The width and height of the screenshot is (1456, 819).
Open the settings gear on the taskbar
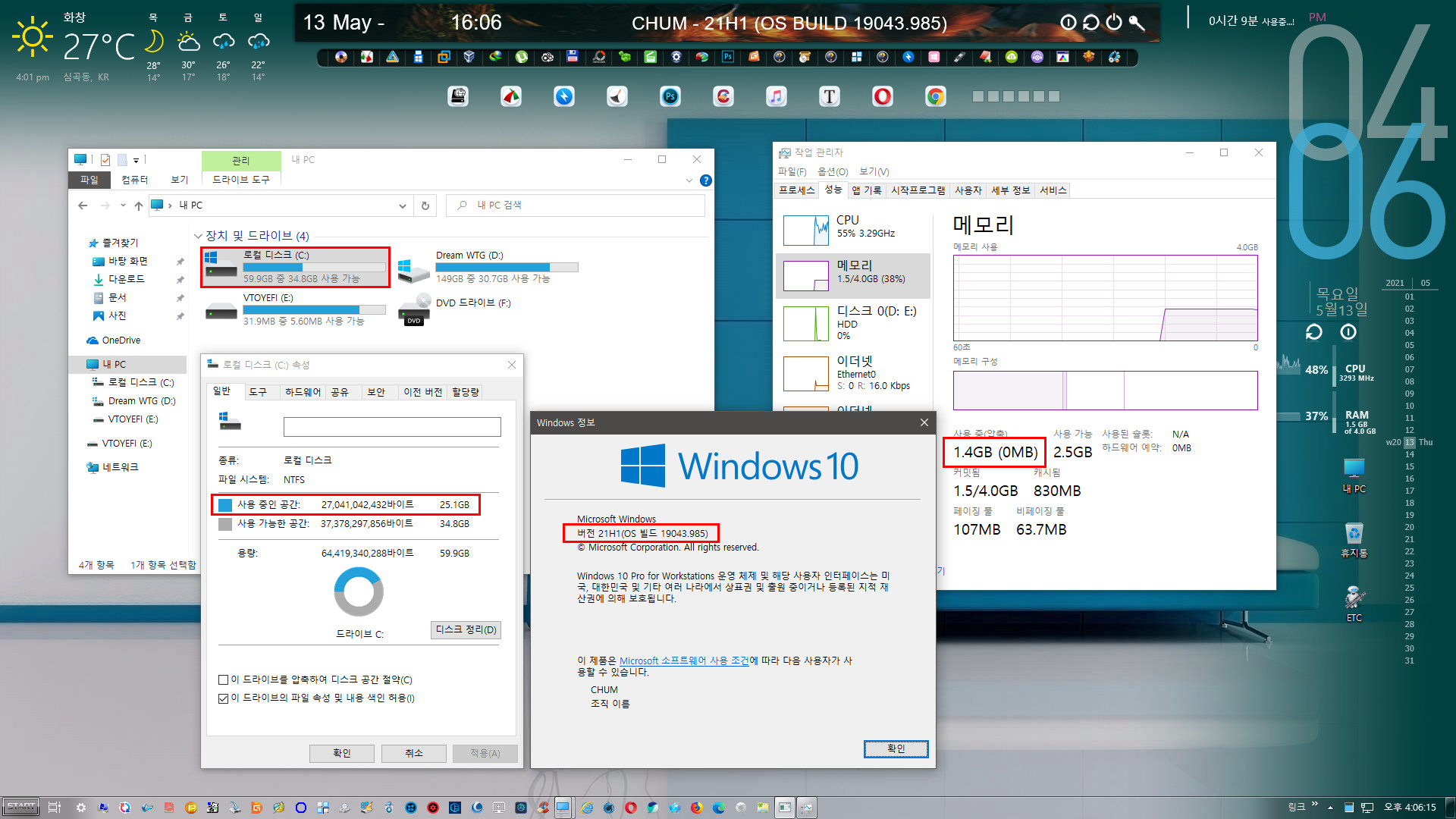81,808
